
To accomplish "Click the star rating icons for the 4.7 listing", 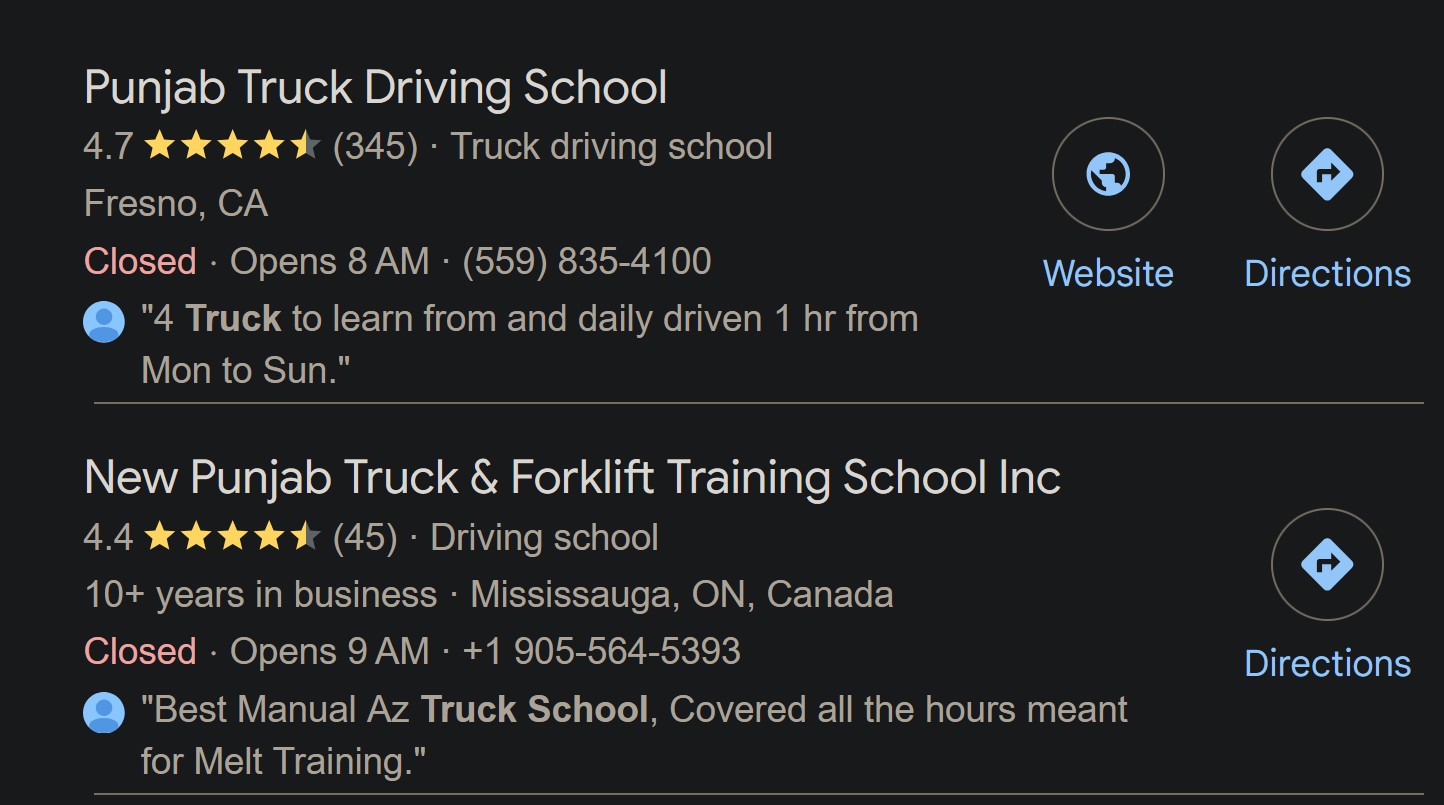I will click(231, 147).
